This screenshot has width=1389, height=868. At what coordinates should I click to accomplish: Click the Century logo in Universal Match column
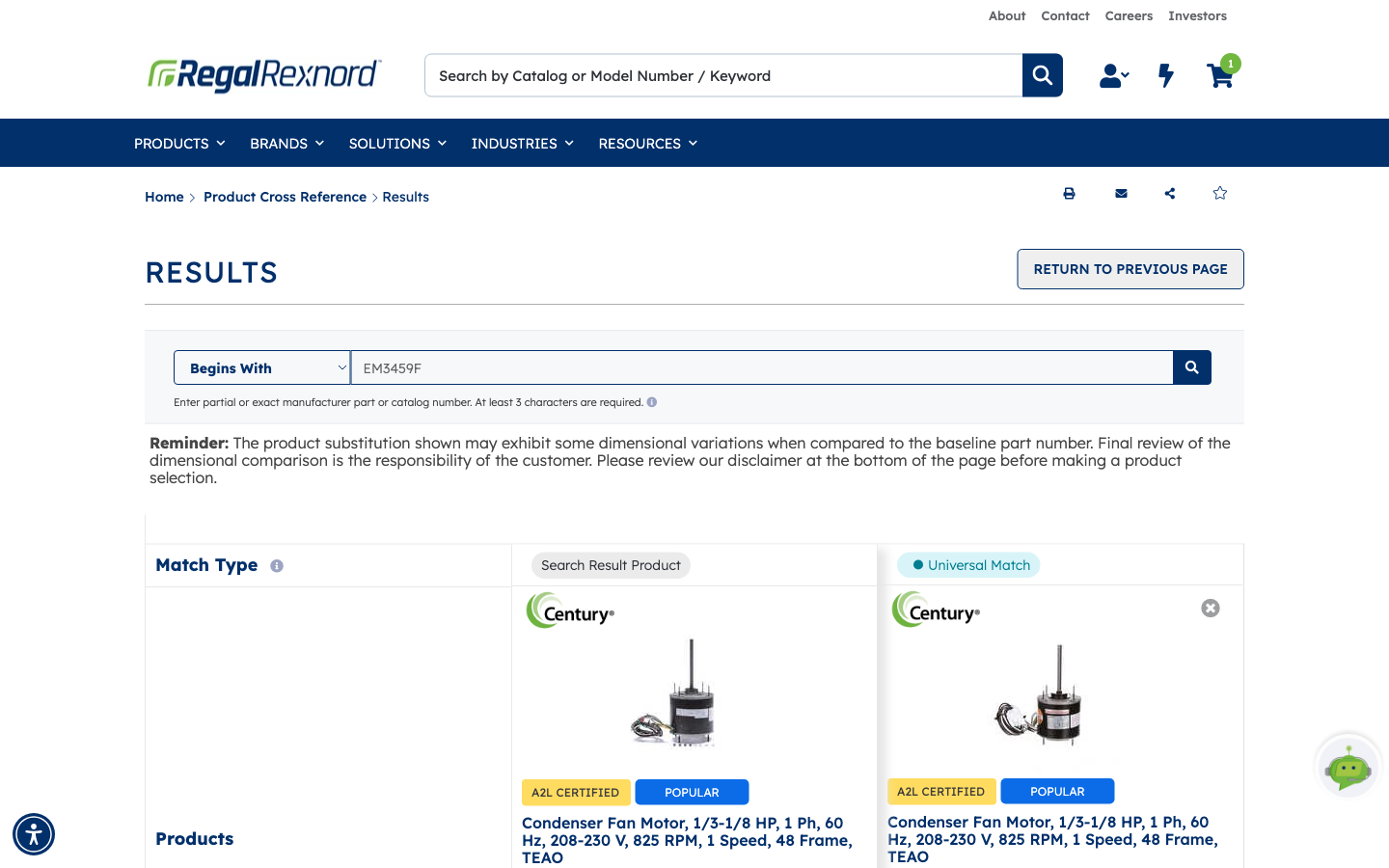tap(936, 610)
